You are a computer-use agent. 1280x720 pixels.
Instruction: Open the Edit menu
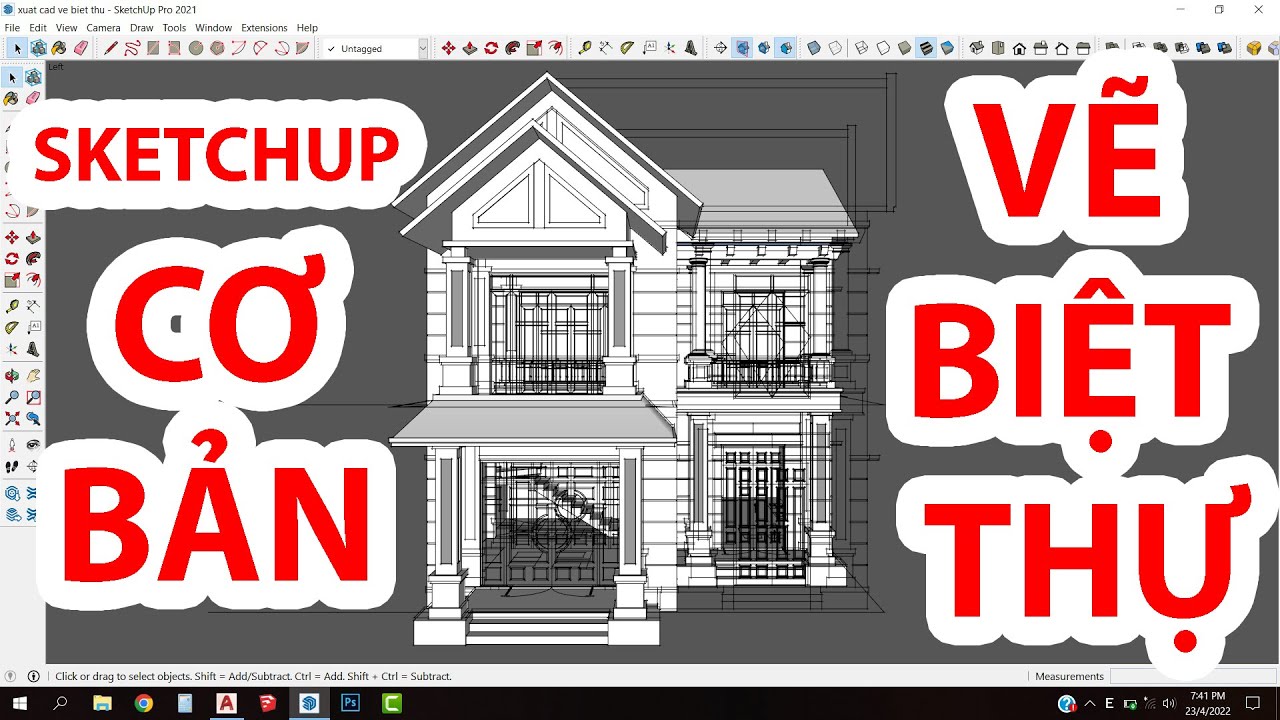38,28
